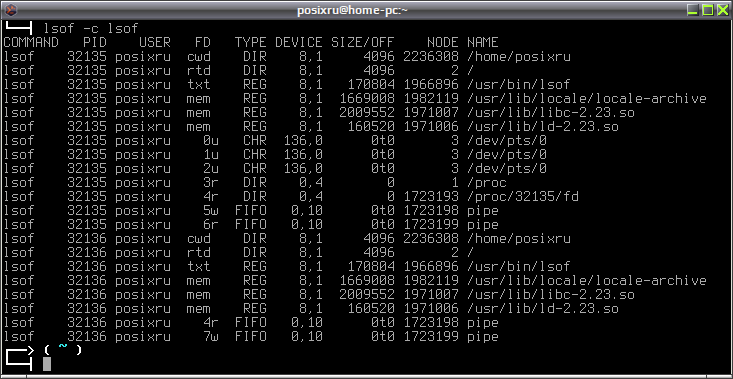Click the FIFO type in the 5w row

(251, 211)
